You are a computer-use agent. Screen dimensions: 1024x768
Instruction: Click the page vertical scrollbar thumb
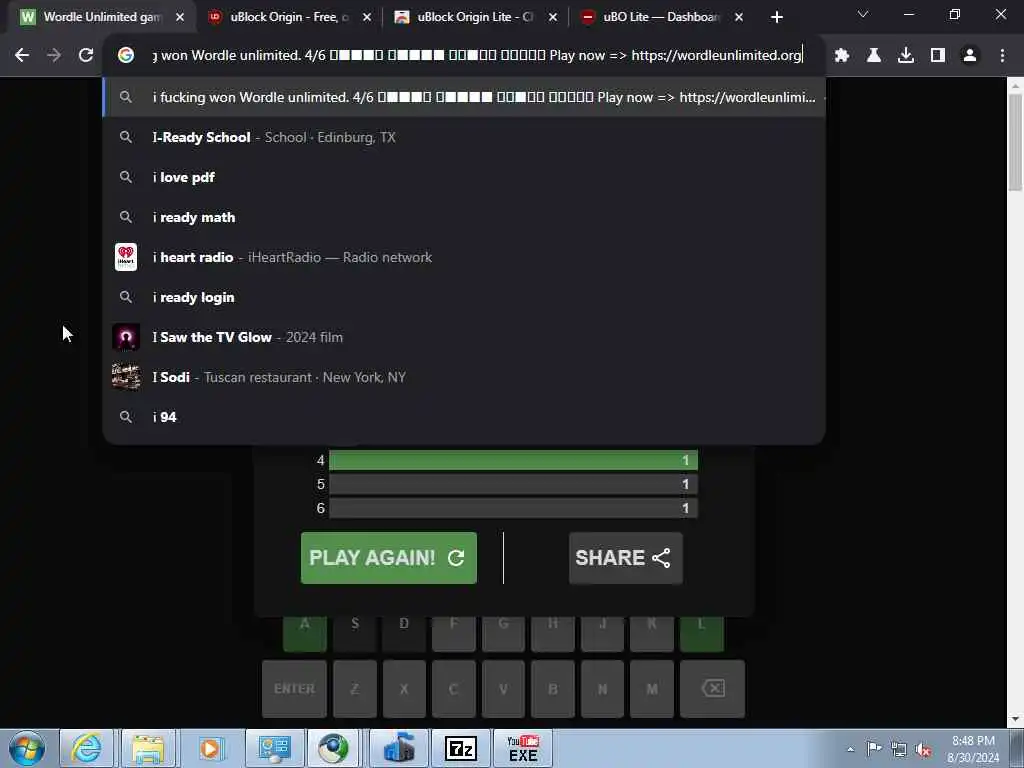1015,142
